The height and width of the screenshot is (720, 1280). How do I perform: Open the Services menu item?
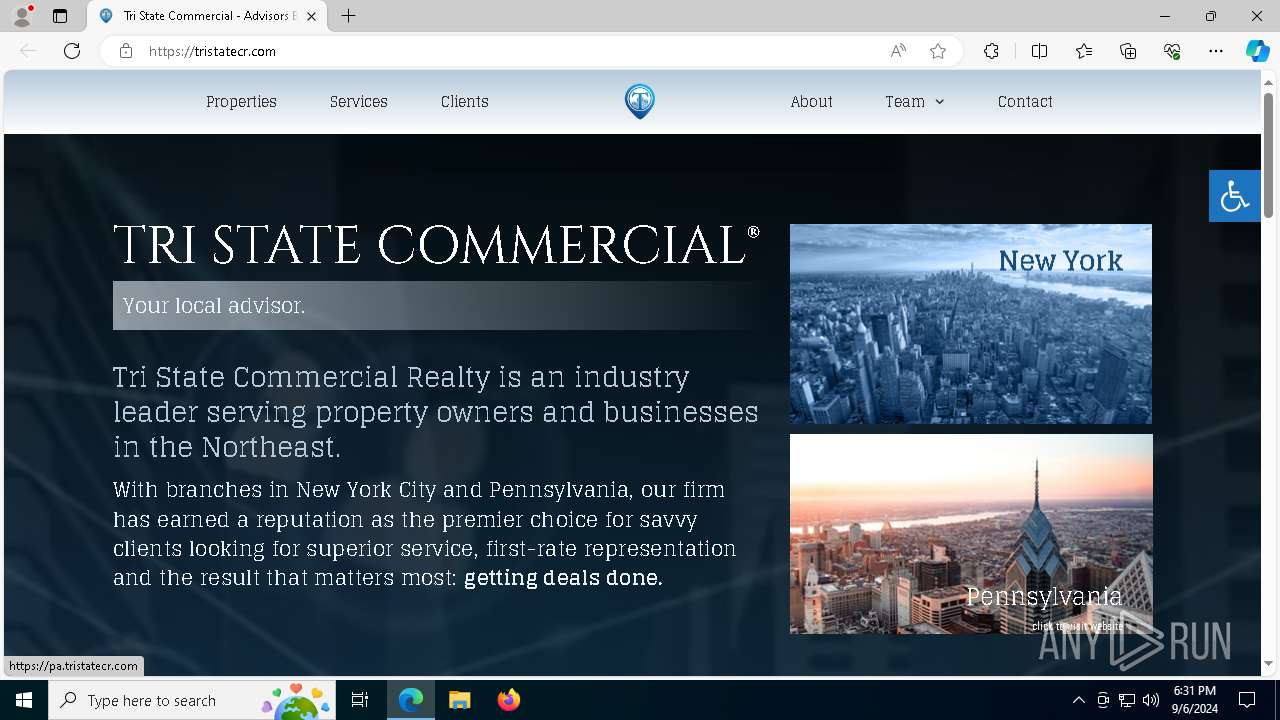click(x=359, y=102)
